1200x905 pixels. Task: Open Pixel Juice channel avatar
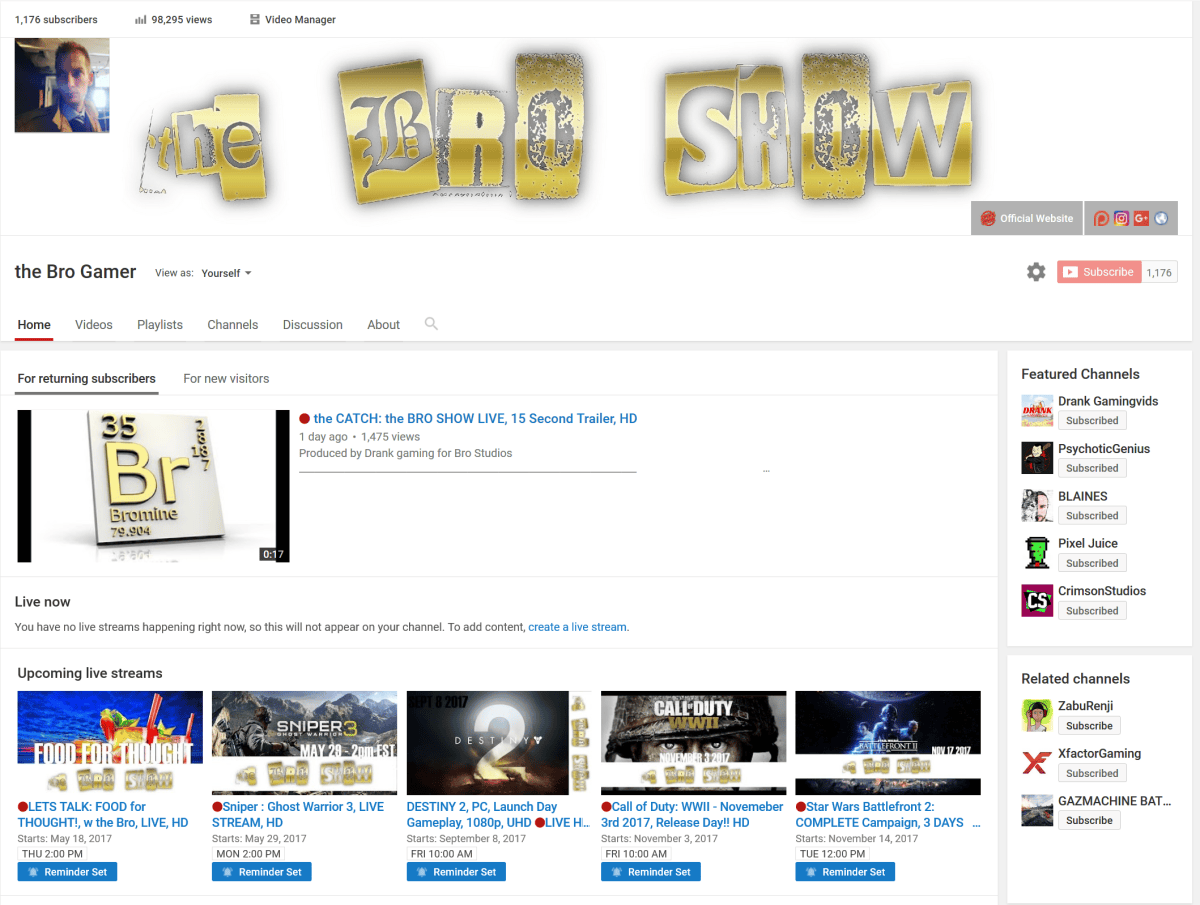click(x=1037, y=553)
